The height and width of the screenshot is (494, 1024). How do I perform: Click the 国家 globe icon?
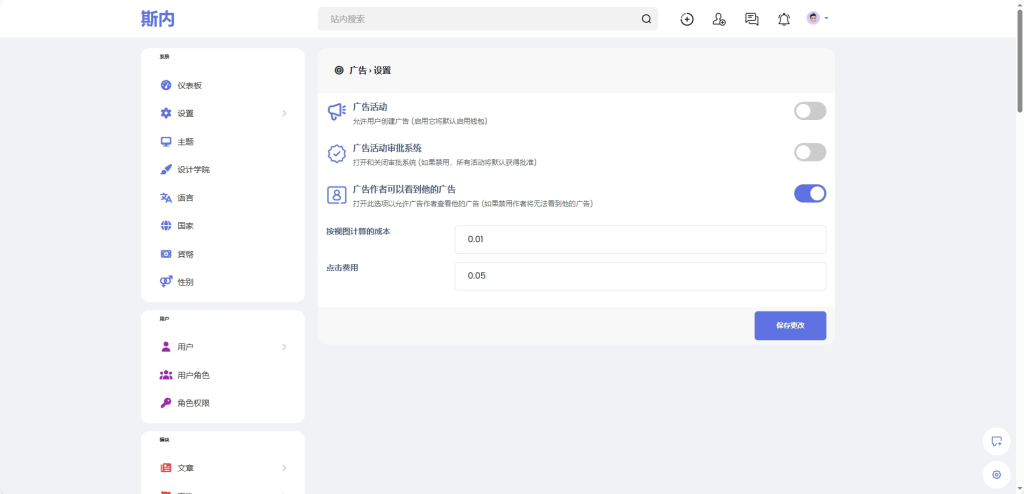tap(166, 225)
